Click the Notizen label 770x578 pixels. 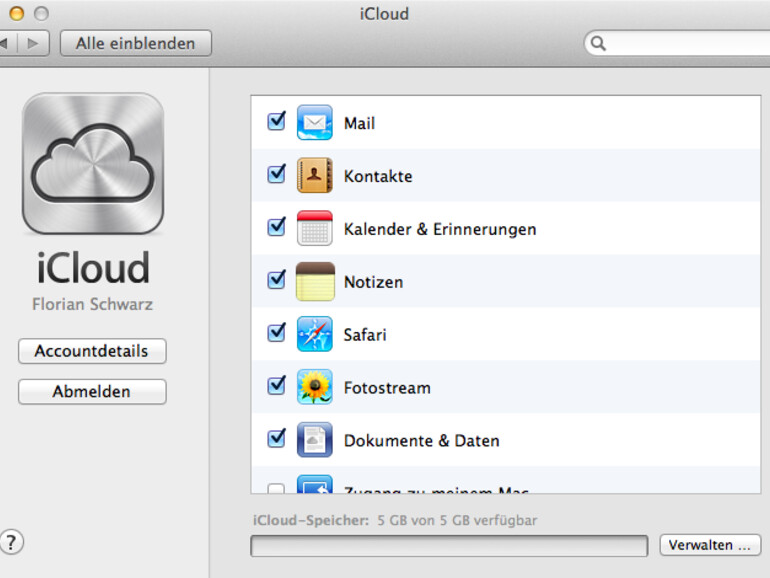[x=374, y=282]
